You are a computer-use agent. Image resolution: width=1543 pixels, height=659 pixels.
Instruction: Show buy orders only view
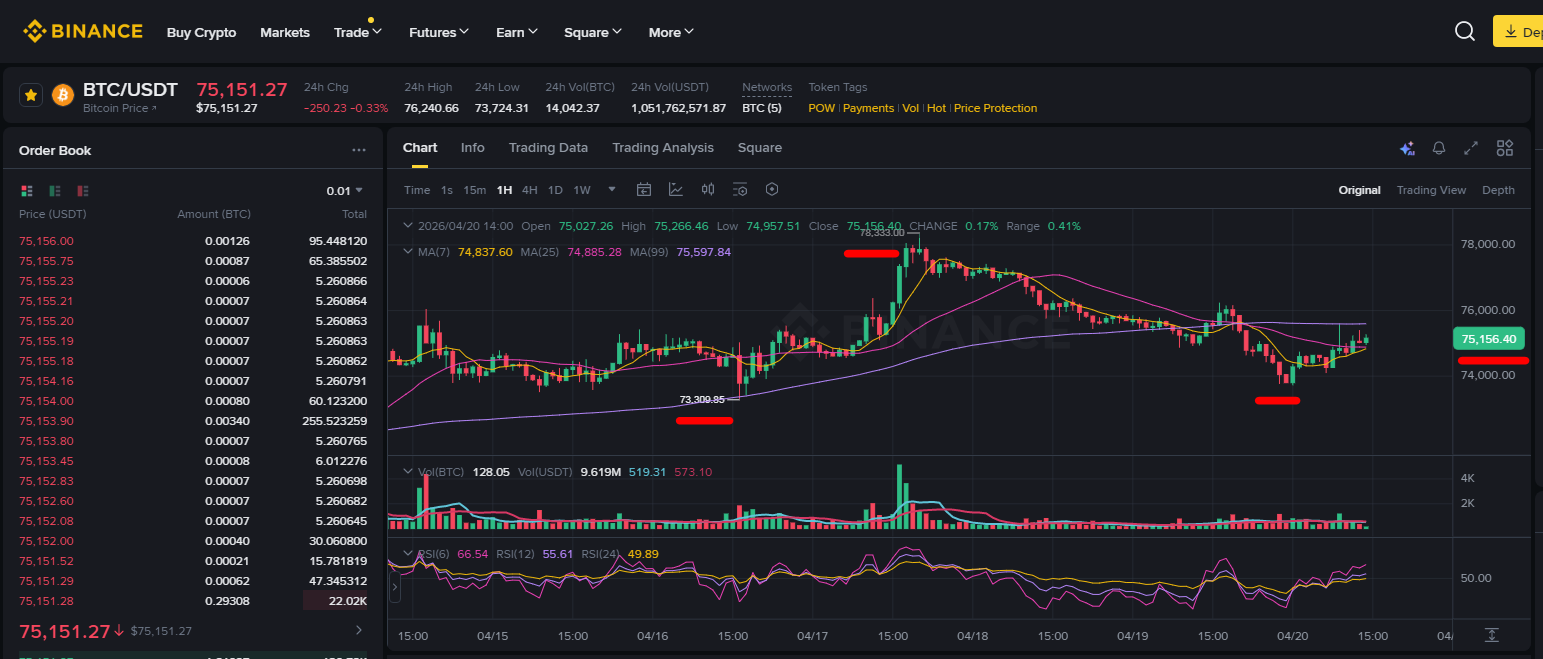(55, 190)
